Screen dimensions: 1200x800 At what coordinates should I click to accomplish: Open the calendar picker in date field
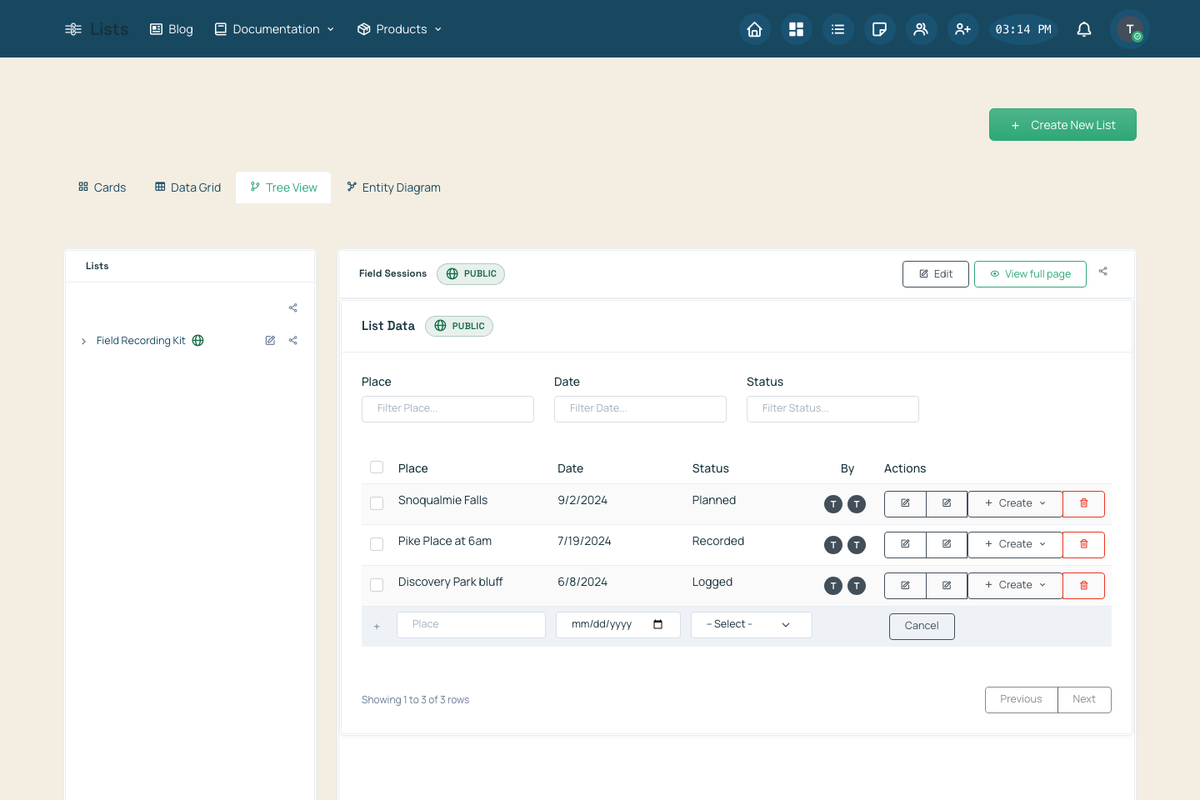tap(658, 624)
